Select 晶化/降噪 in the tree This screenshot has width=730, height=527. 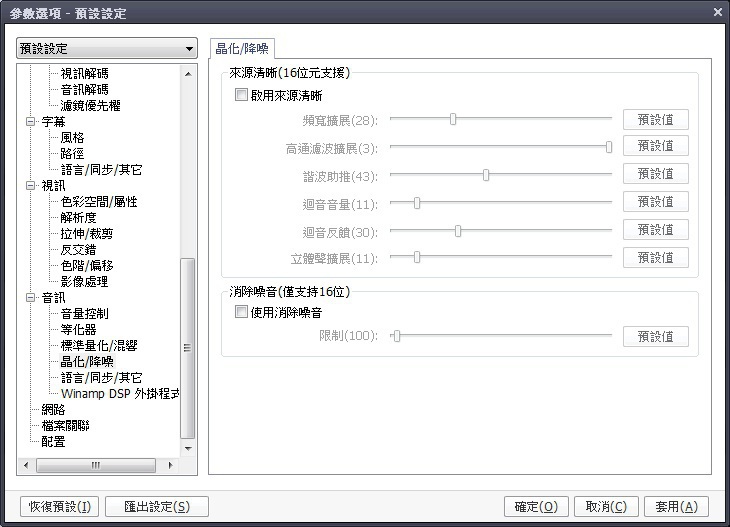(x=87, y=361)
